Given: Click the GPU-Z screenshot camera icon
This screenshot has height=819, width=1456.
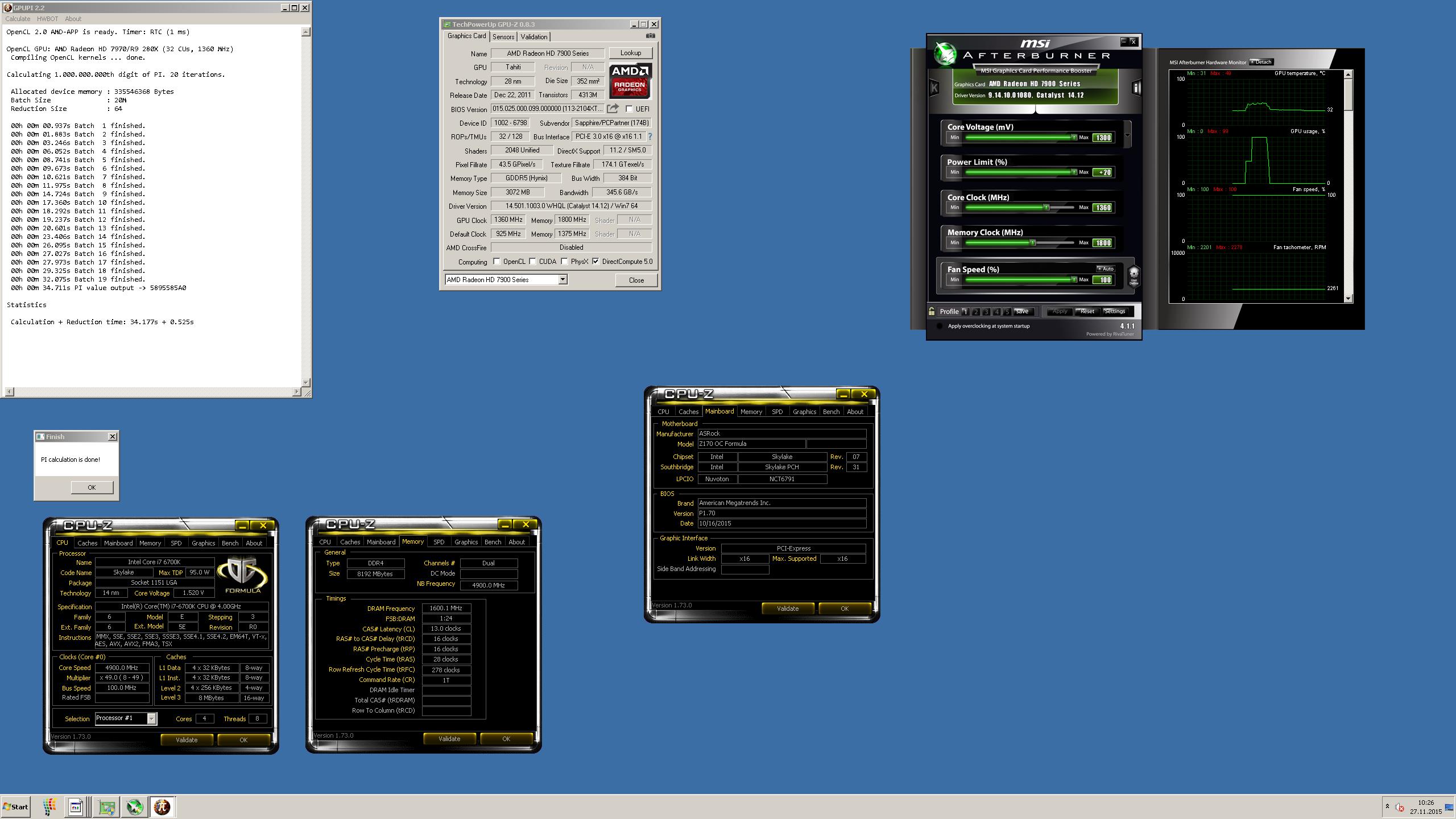Looking at the screenshot, I should pos(650,36).
